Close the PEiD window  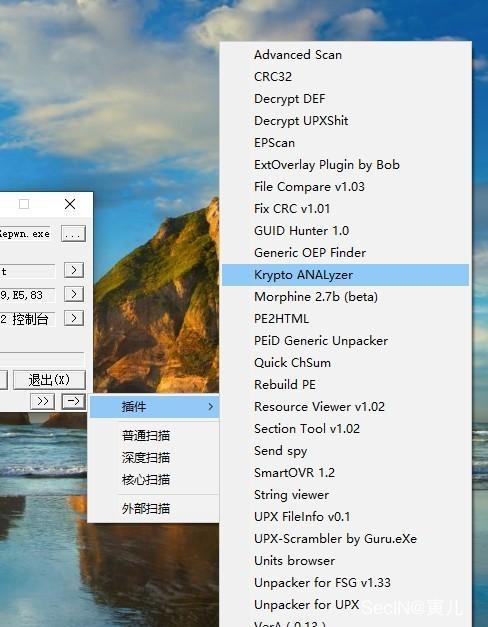click(x=70, y=204)
